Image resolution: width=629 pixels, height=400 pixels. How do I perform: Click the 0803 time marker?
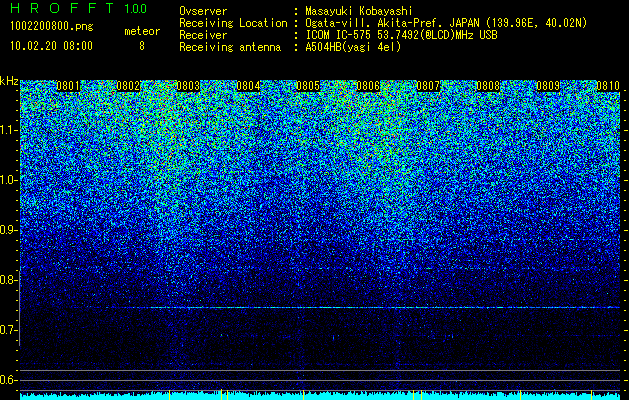[x=188, y=86]
